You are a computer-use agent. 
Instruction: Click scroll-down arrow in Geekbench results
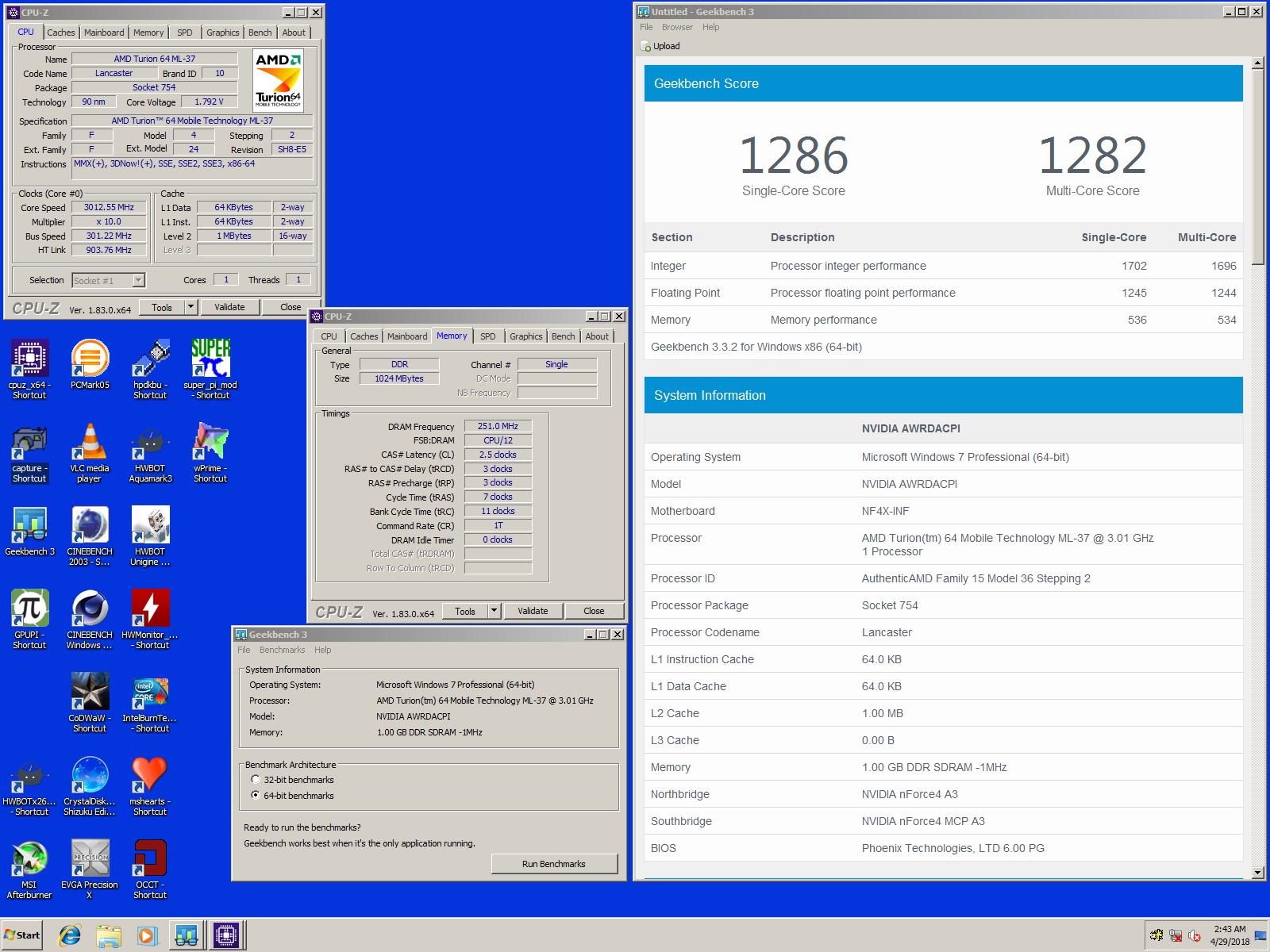1257,873
